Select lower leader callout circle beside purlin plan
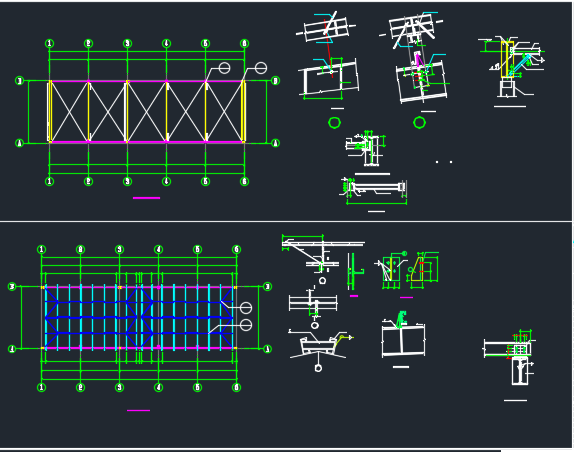574x452 pixels. pos(246,325)
